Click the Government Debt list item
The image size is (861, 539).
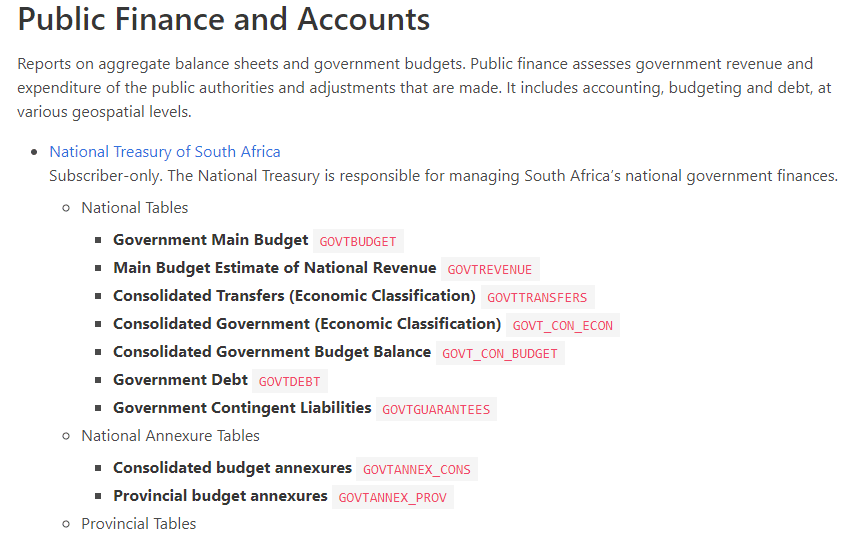tap(180, 380)
